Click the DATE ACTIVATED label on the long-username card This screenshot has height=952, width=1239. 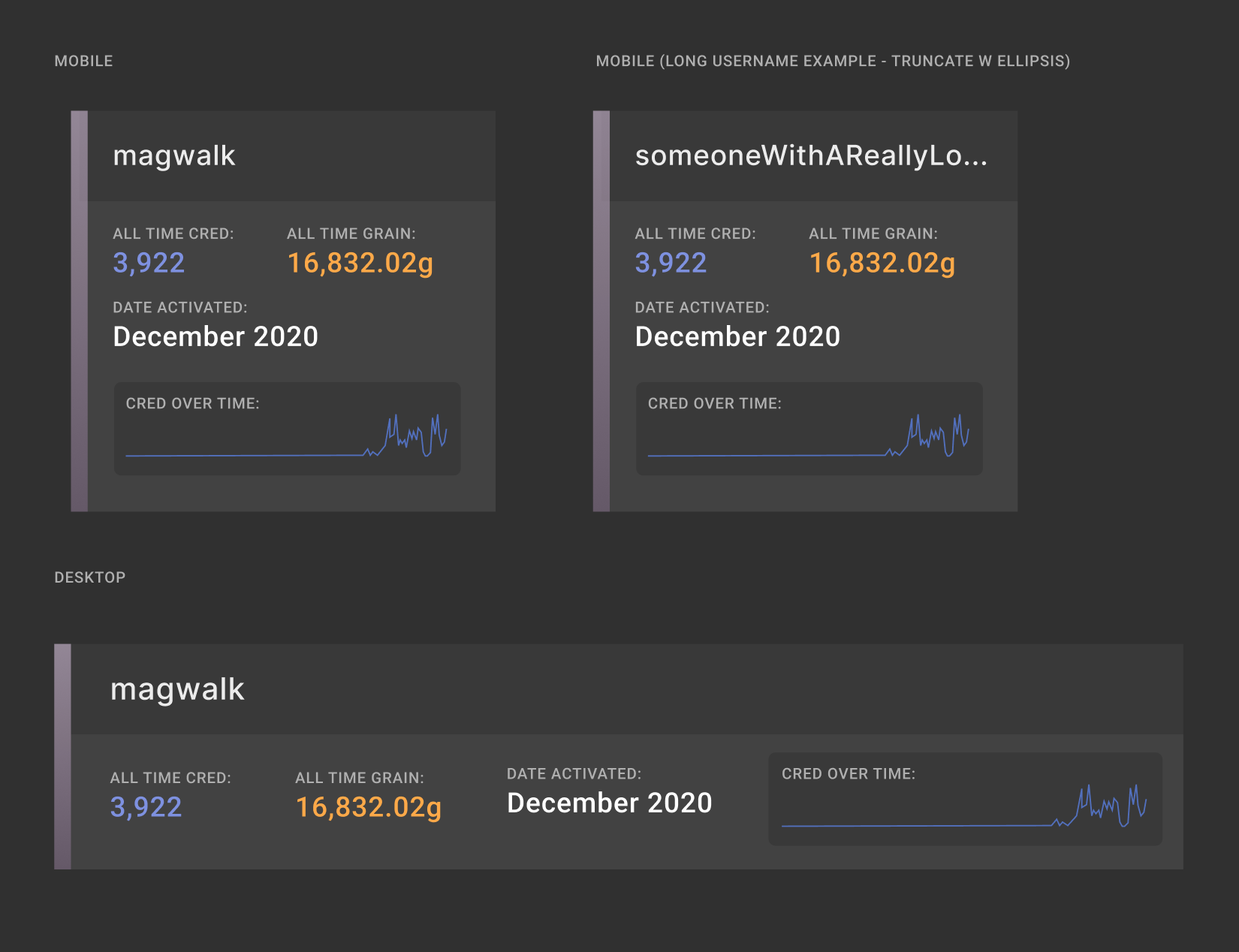coord(701,307)
